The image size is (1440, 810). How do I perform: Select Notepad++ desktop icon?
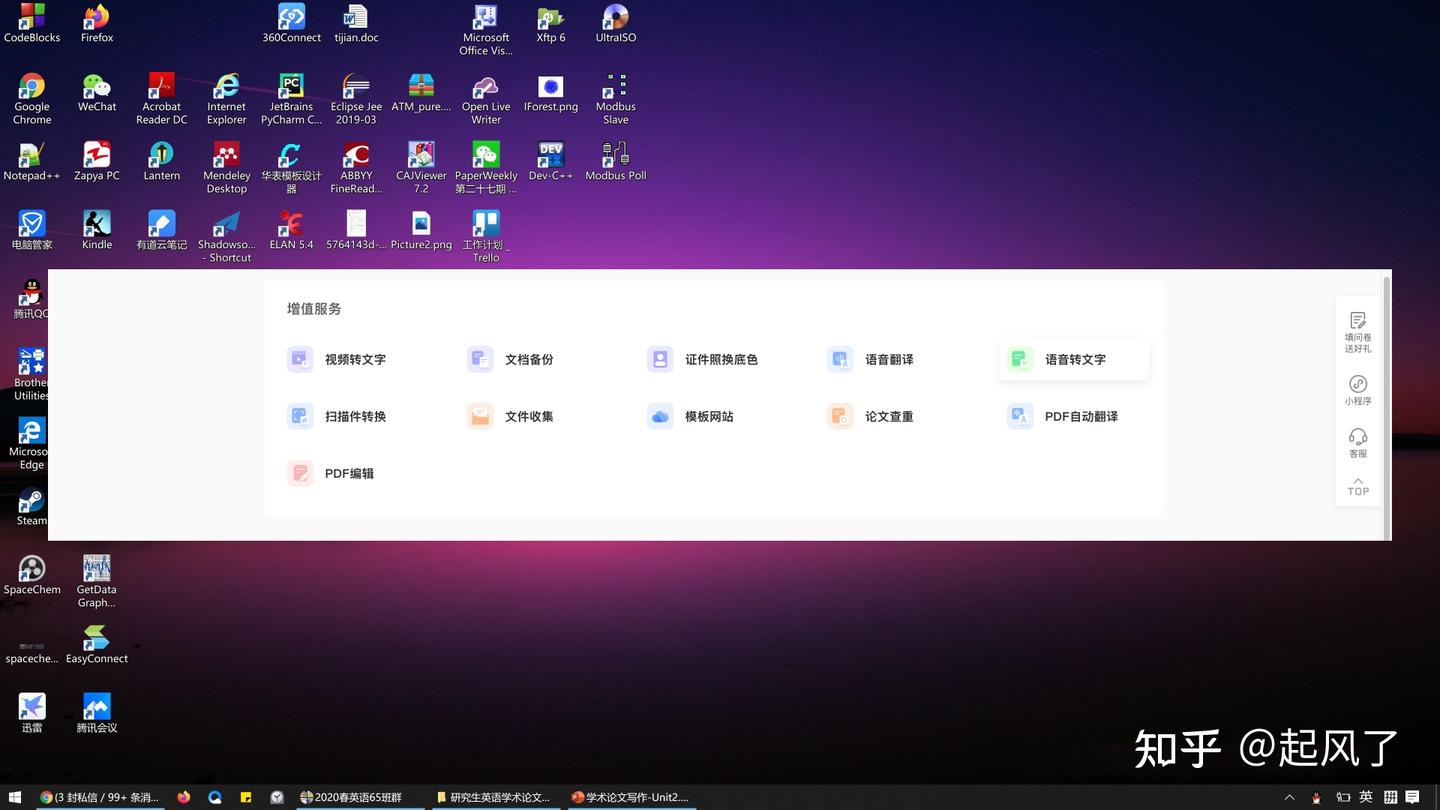point(32,162)
